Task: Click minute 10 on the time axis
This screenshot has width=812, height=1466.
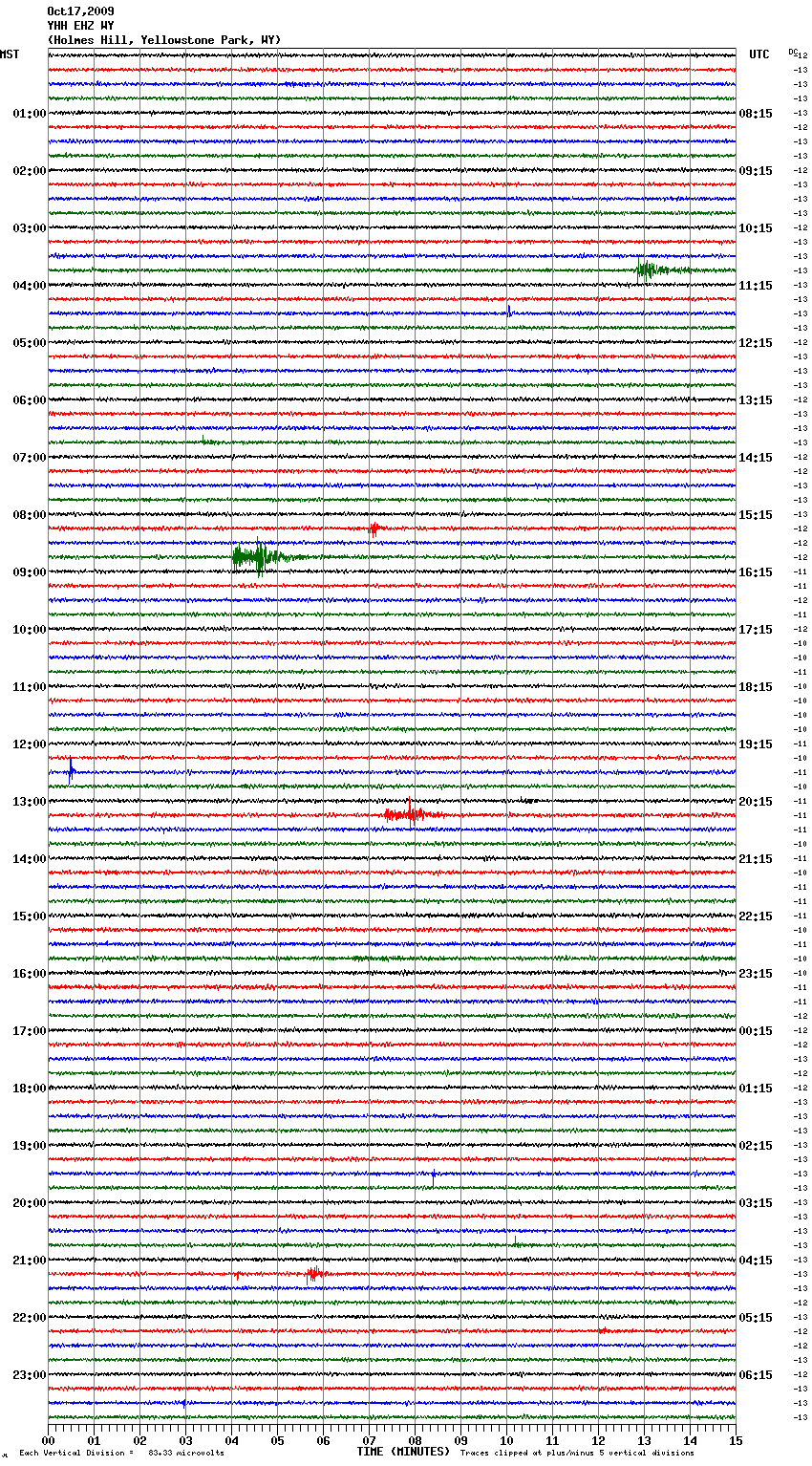Action: pos(507,1440)
